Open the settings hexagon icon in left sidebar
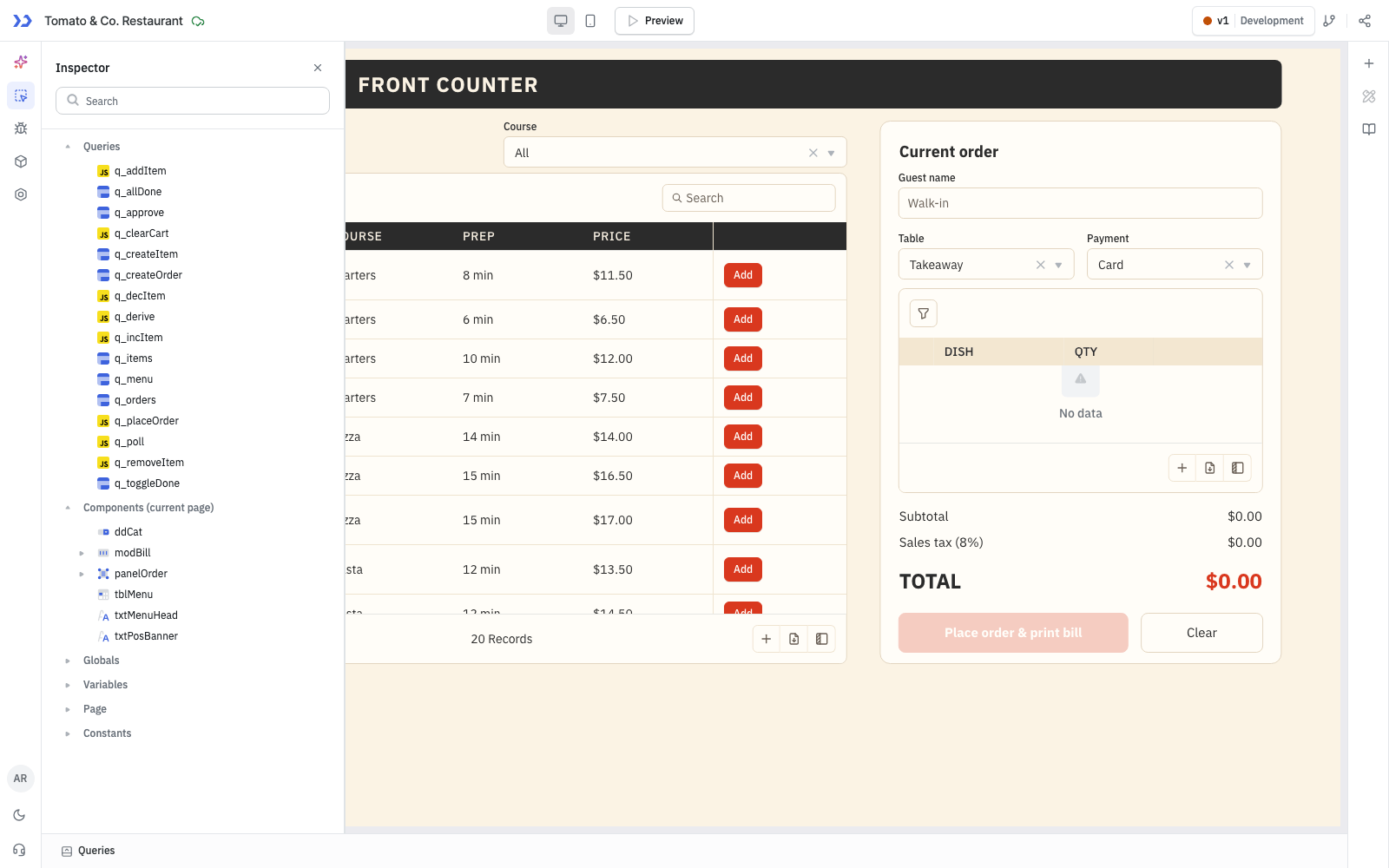The height and width of the screenshot is (868, 1389). click(21, 194)
